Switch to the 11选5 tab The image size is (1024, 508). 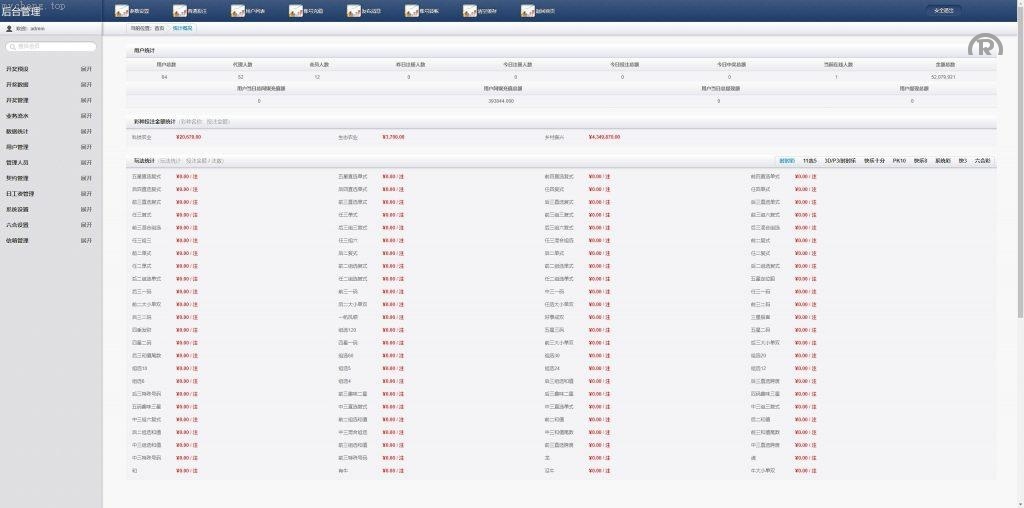pos(809,160)
